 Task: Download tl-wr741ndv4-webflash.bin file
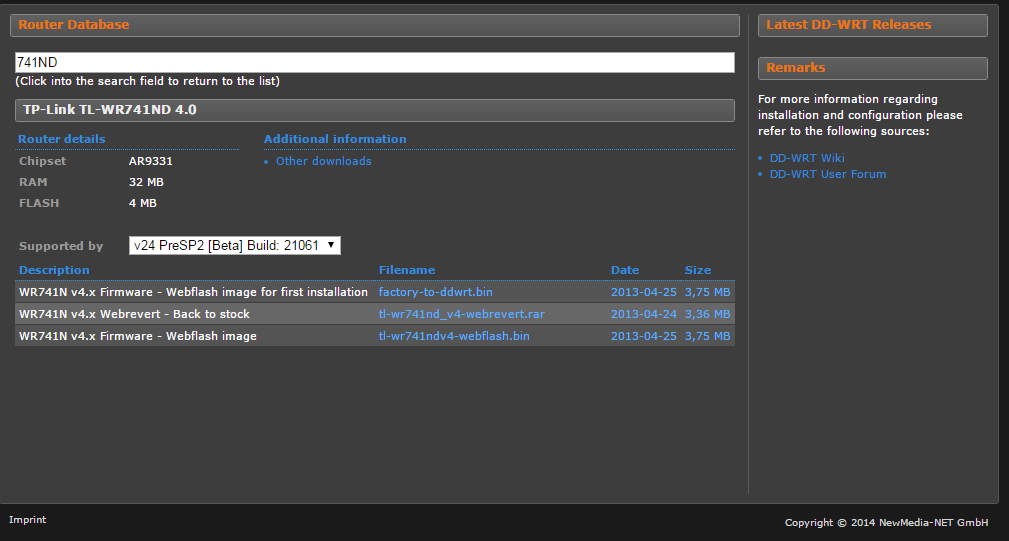pos(454,336)
